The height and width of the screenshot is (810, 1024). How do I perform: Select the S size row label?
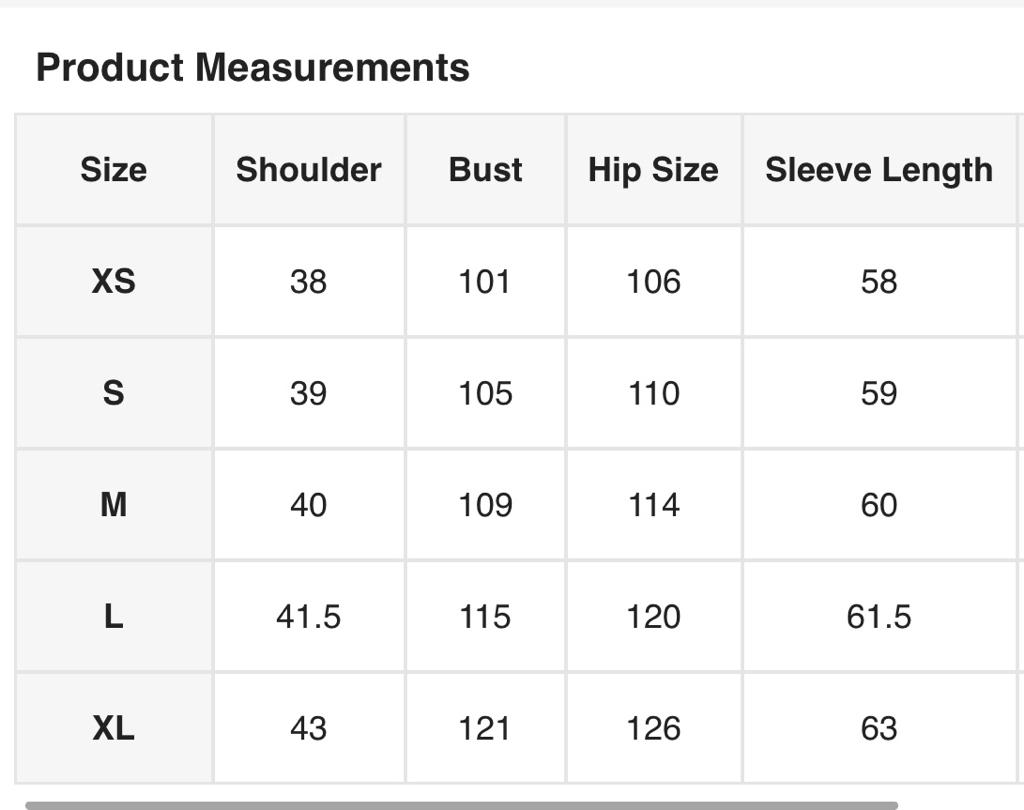point(114,394)
